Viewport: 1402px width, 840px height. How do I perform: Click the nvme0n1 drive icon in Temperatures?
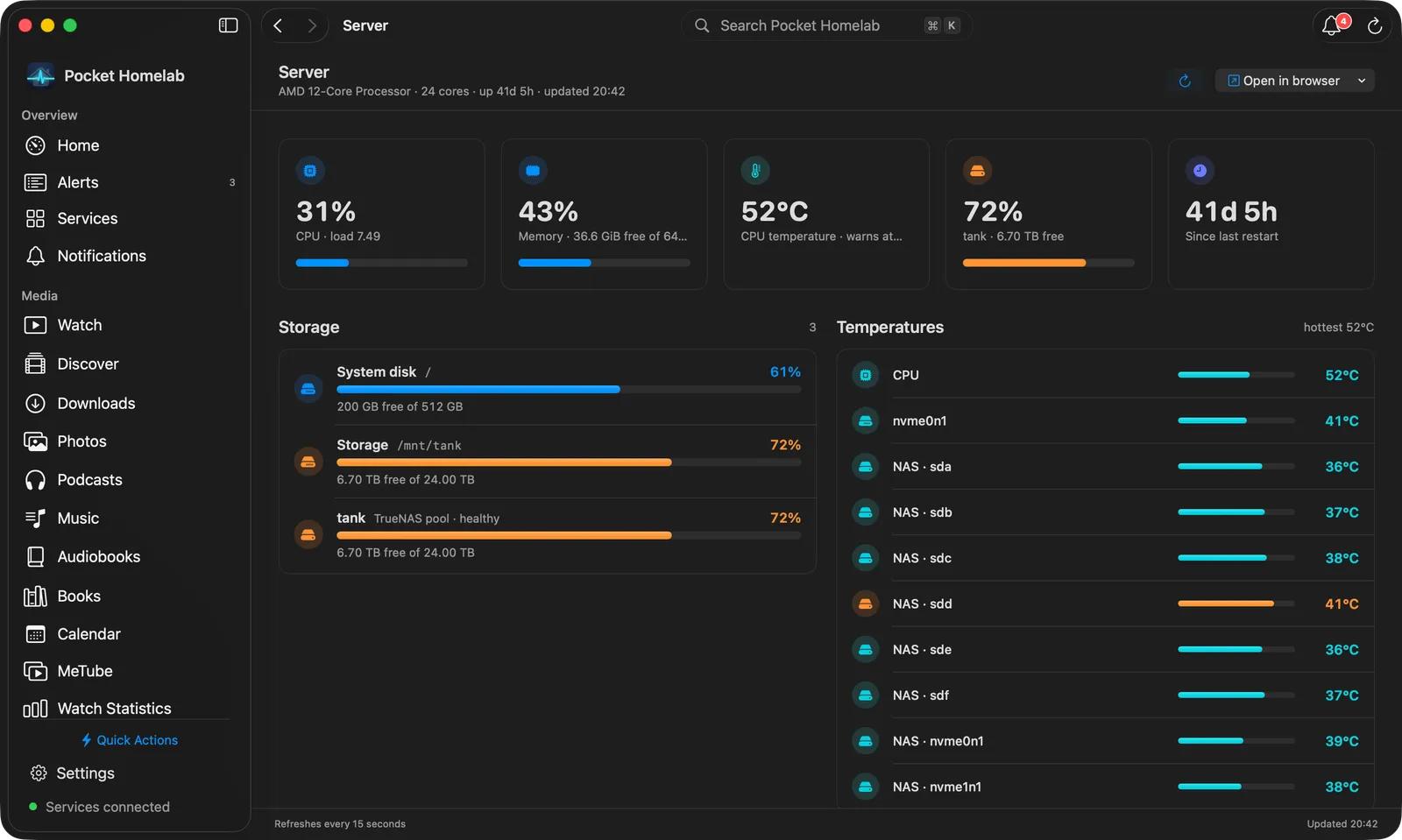866,420
